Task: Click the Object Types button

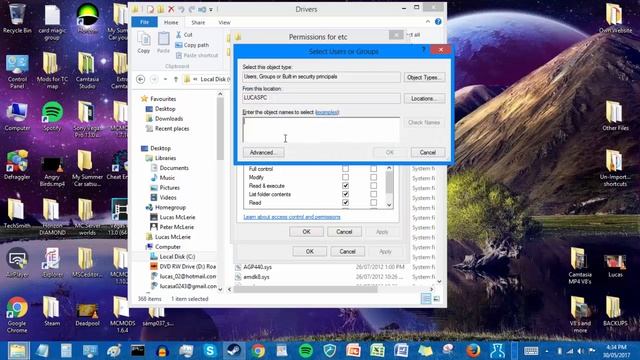Action: point(424,77)
